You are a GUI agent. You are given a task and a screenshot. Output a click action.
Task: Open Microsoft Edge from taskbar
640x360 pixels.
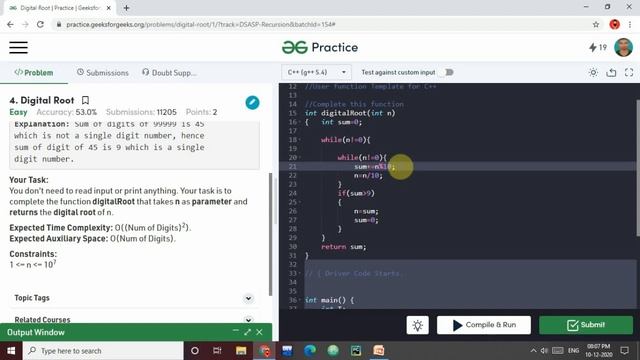310,351
